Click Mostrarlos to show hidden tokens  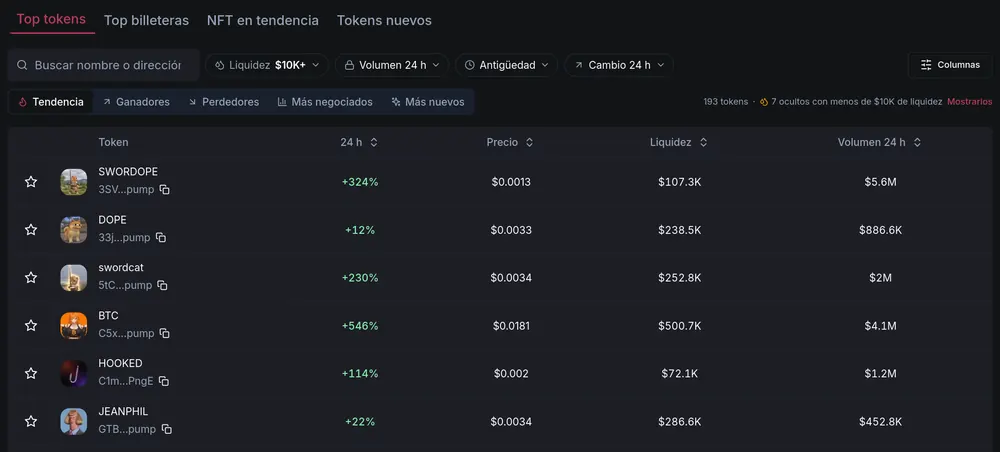click(969, 102)
